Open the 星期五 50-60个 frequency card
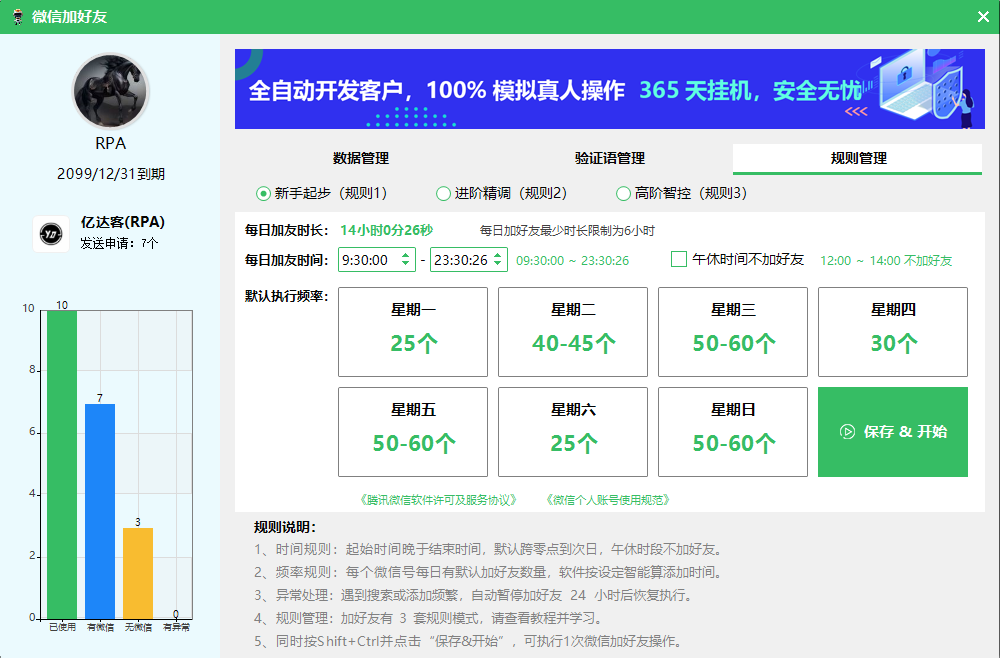1000x658 pixels. click(x=413, y=432)
